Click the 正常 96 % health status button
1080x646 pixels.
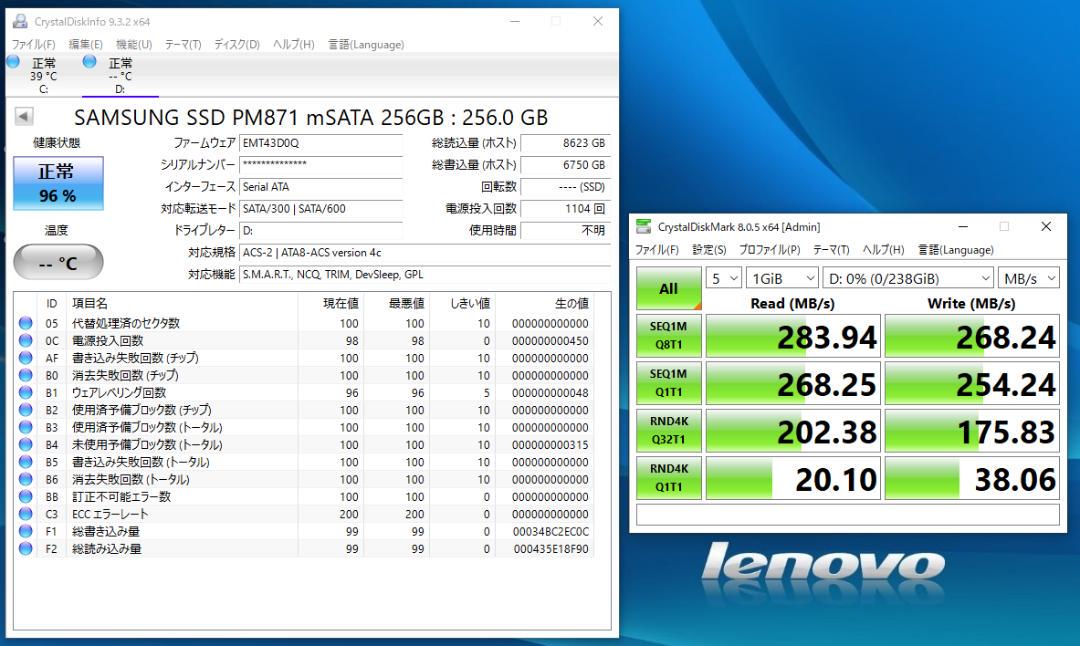tap(59, 183)
